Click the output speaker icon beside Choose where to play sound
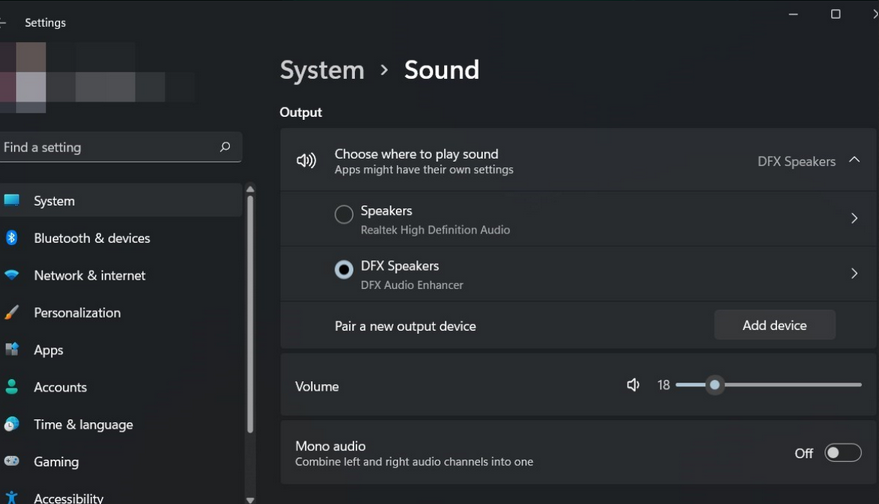The height and width of the screenshot is (504, 879). click(306, 161)
